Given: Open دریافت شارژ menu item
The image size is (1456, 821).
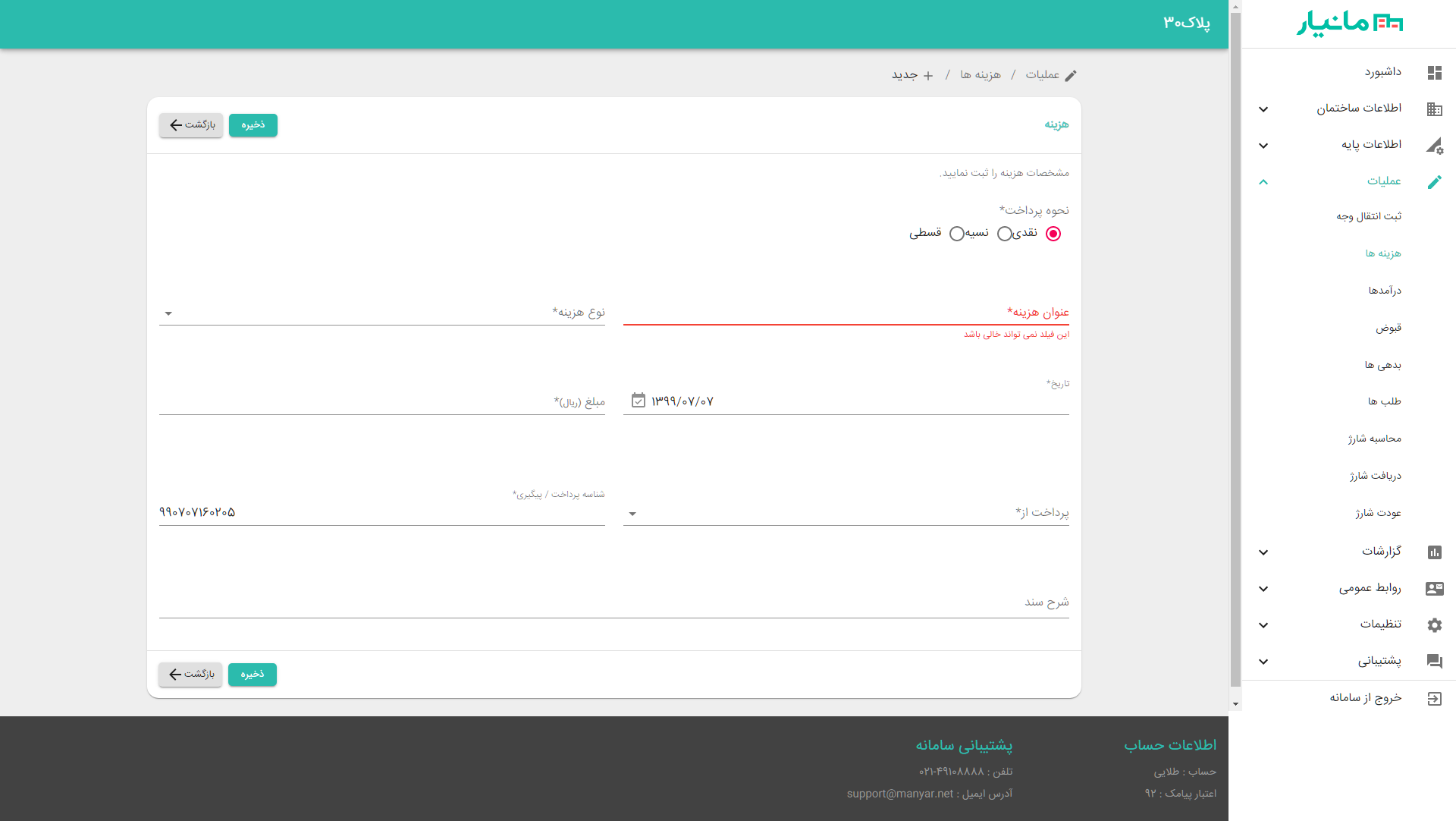Looking at the screenshot, I should click(x=1376, y=476).
